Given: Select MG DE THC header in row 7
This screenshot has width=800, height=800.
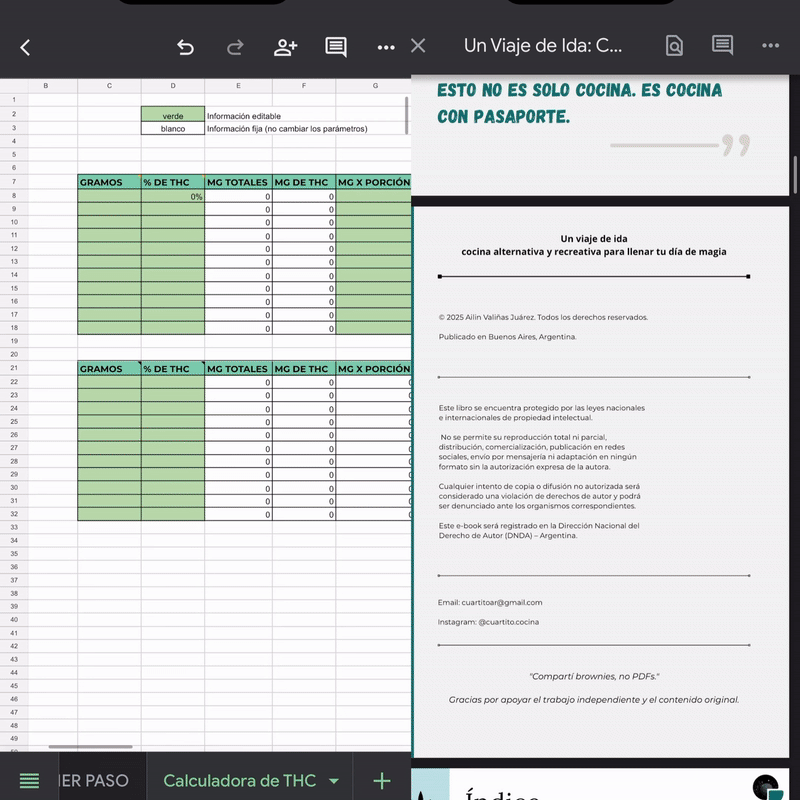Looking at the screenshot, I should point(304,182).
